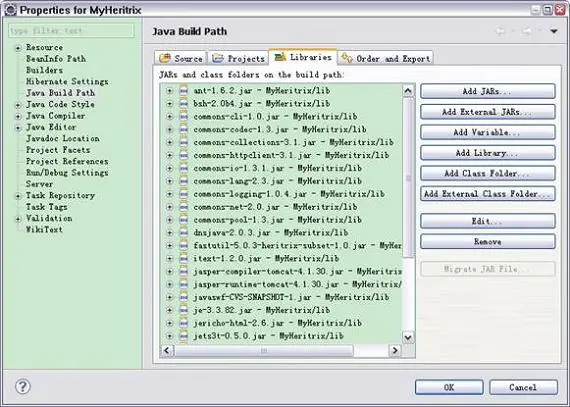This screenshot has height=407, width=570.
Task: Click the Add Library button
Action: point(488,153)
